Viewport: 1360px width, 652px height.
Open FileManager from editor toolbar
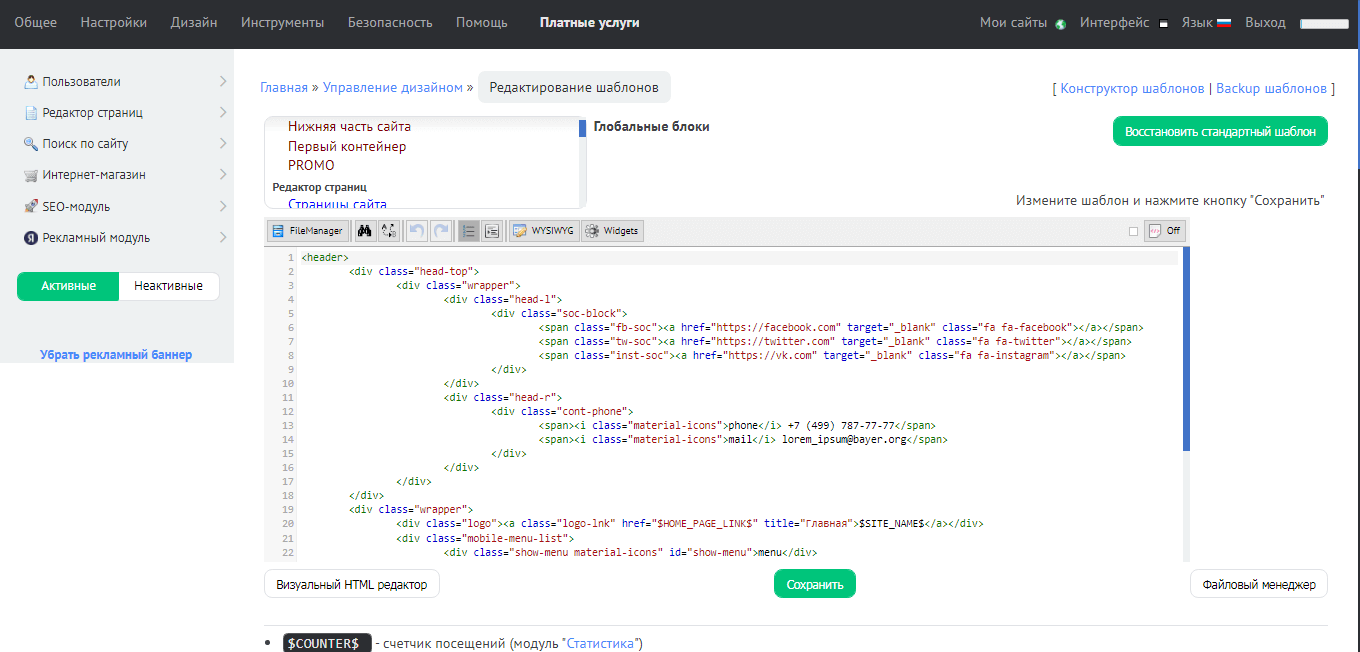point(308,231)
